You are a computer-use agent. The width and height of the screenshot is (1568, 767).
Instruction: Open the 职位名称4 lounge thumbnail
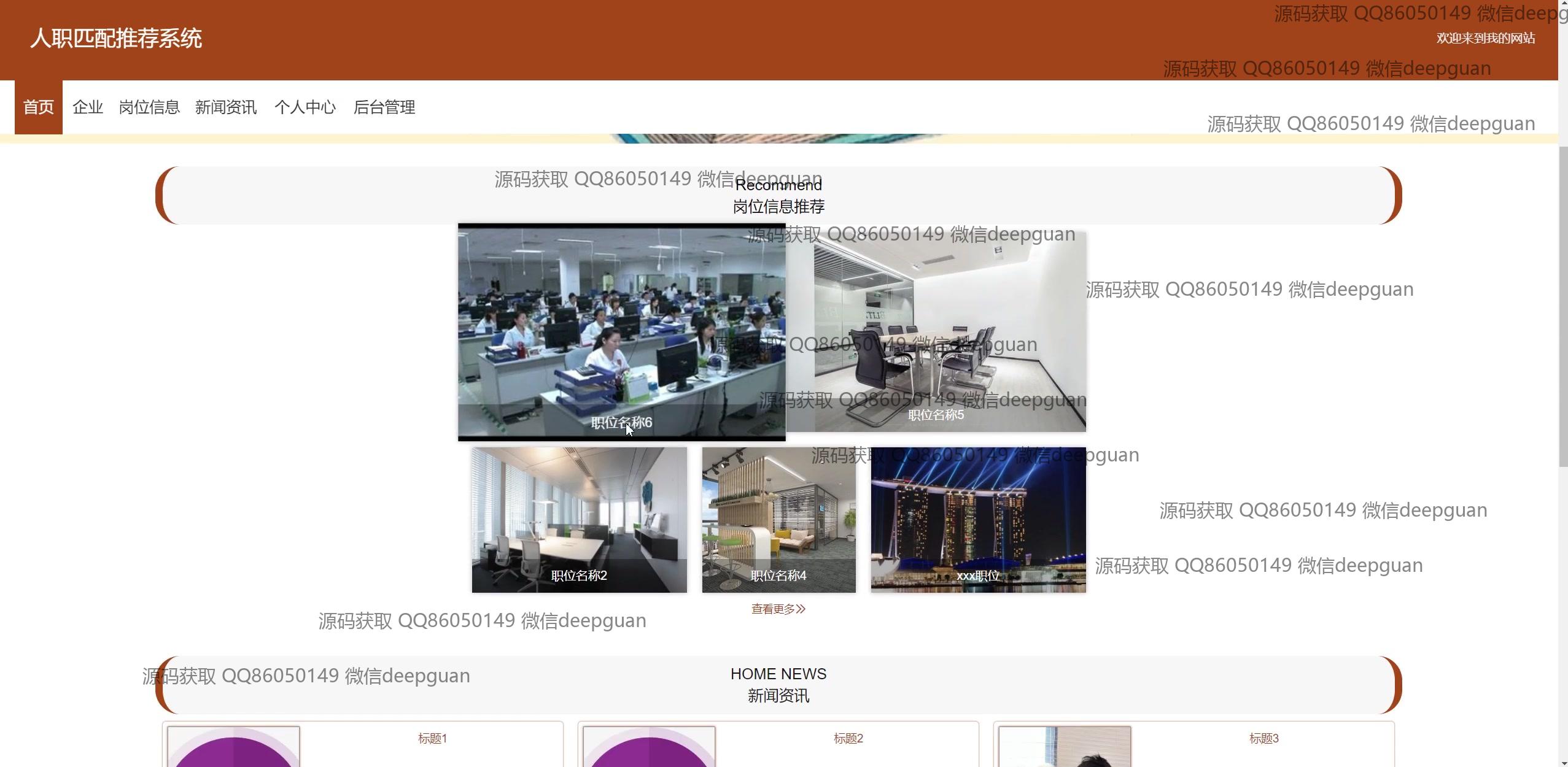coord(778,519)
